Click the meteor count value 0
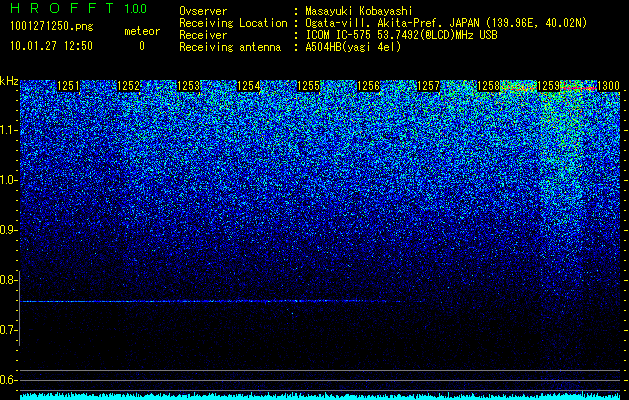Screen dimensions: 629x400 (142, 46)
